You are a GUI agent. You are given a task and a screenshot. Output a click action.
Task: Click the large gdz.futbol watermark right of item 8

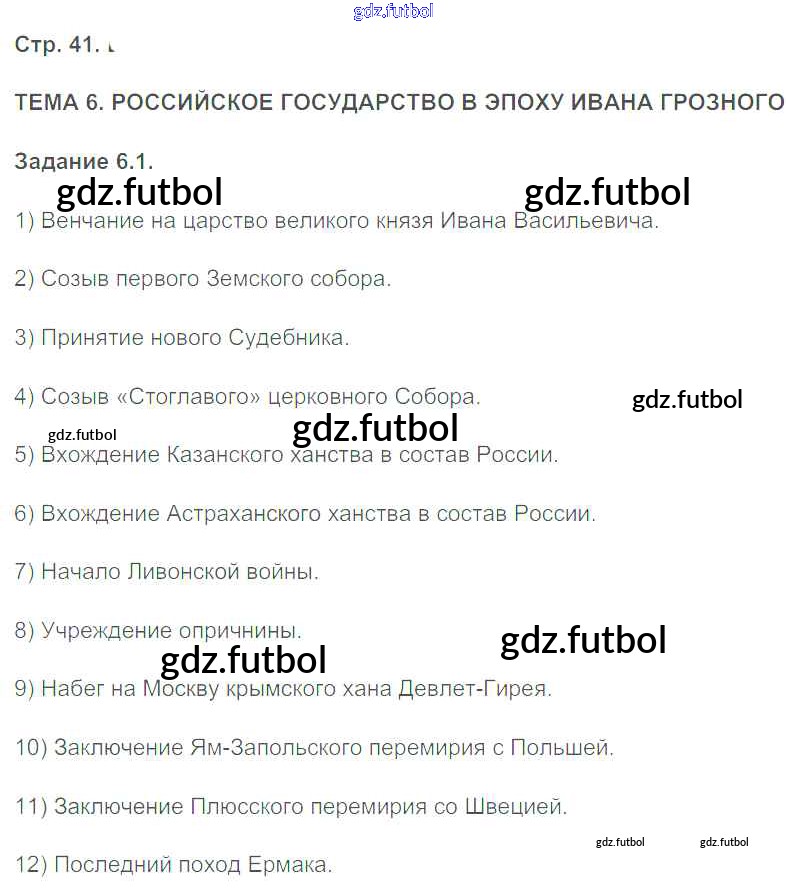(583, 640)
